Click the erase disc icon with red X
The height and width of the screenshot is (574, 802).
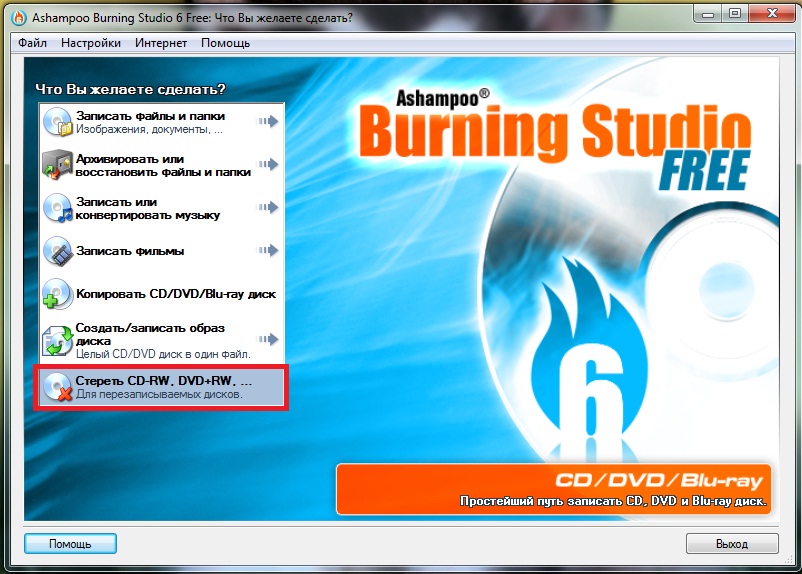coord(57,387)
